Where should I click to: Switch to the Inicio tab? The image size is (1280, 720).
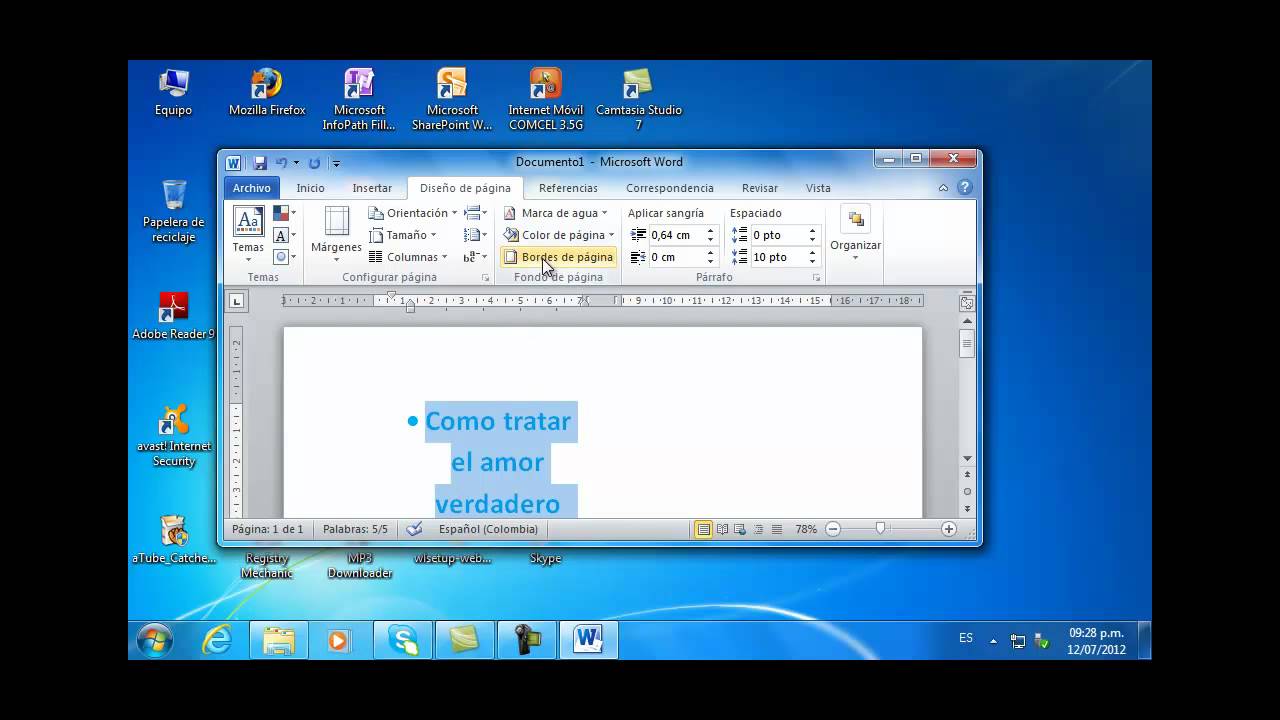[x=310, y=188]
